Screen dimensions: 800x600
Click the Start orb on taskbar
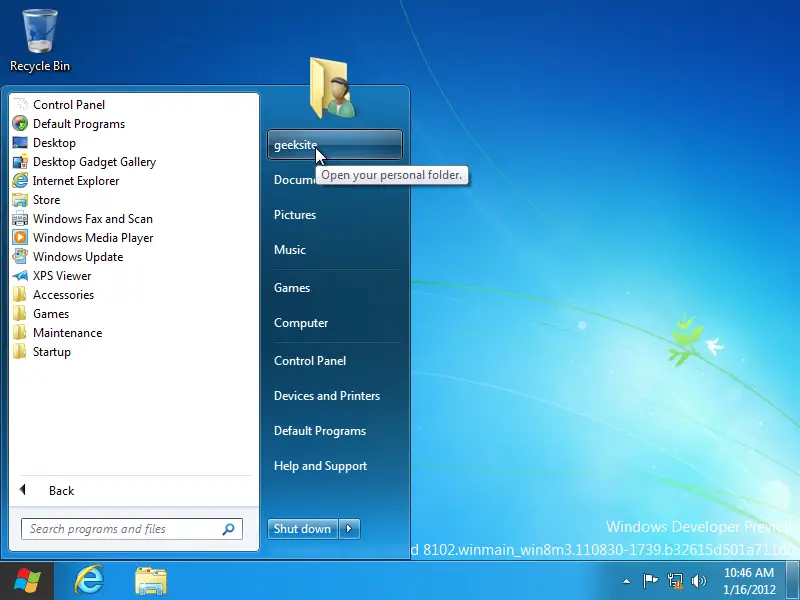[x=27, y=581]
